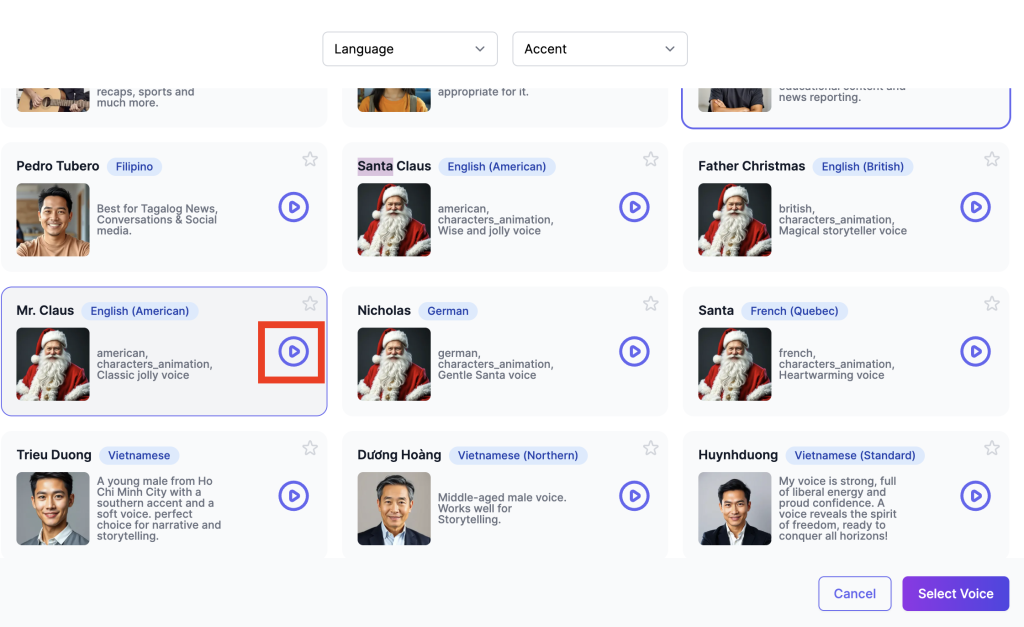Image resolution: width=1024 pixels, height=627 pixels.
Task: Play Nicholas German voice sample
Action: point(634,351)
